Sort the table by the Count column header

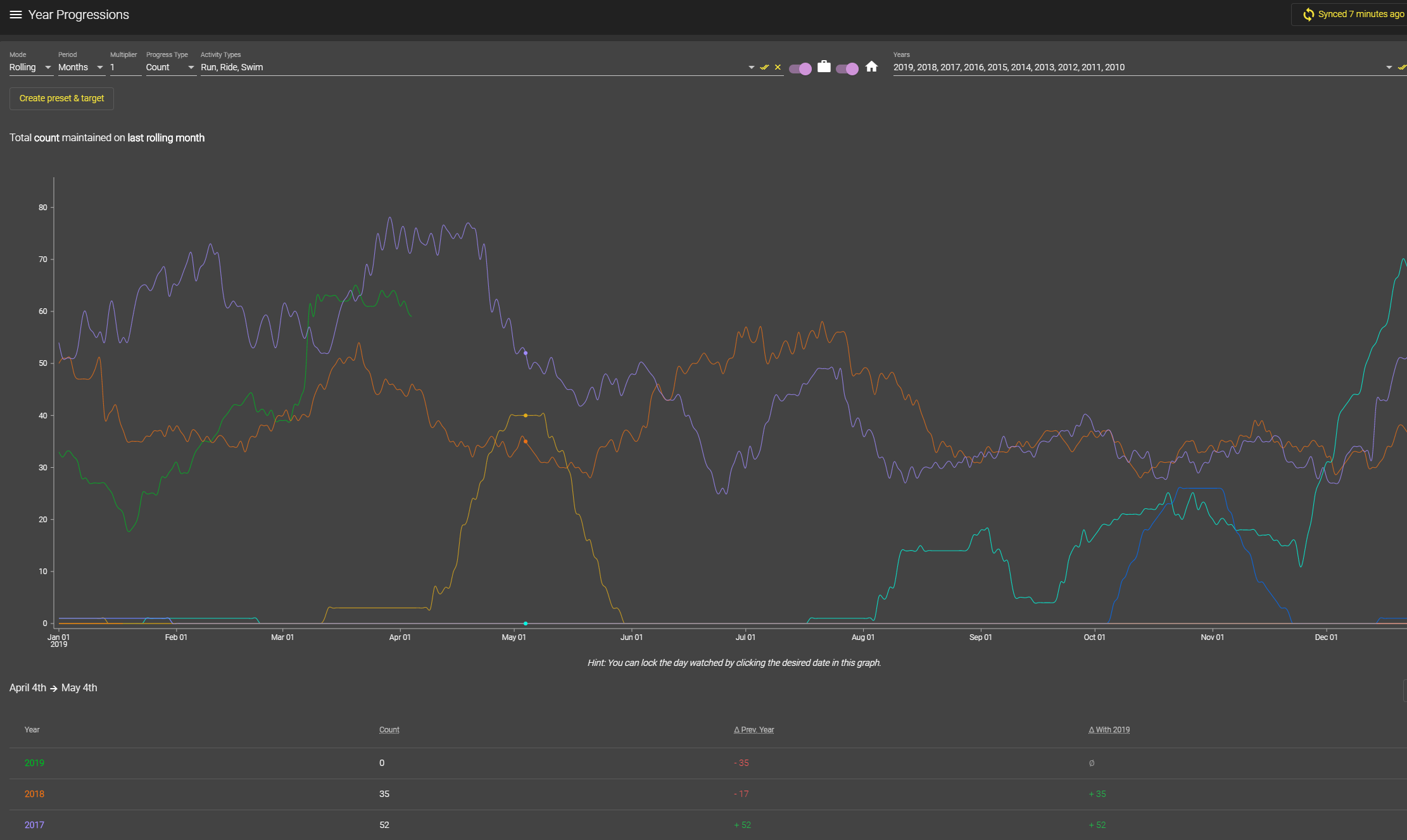(x=389, y=729)
